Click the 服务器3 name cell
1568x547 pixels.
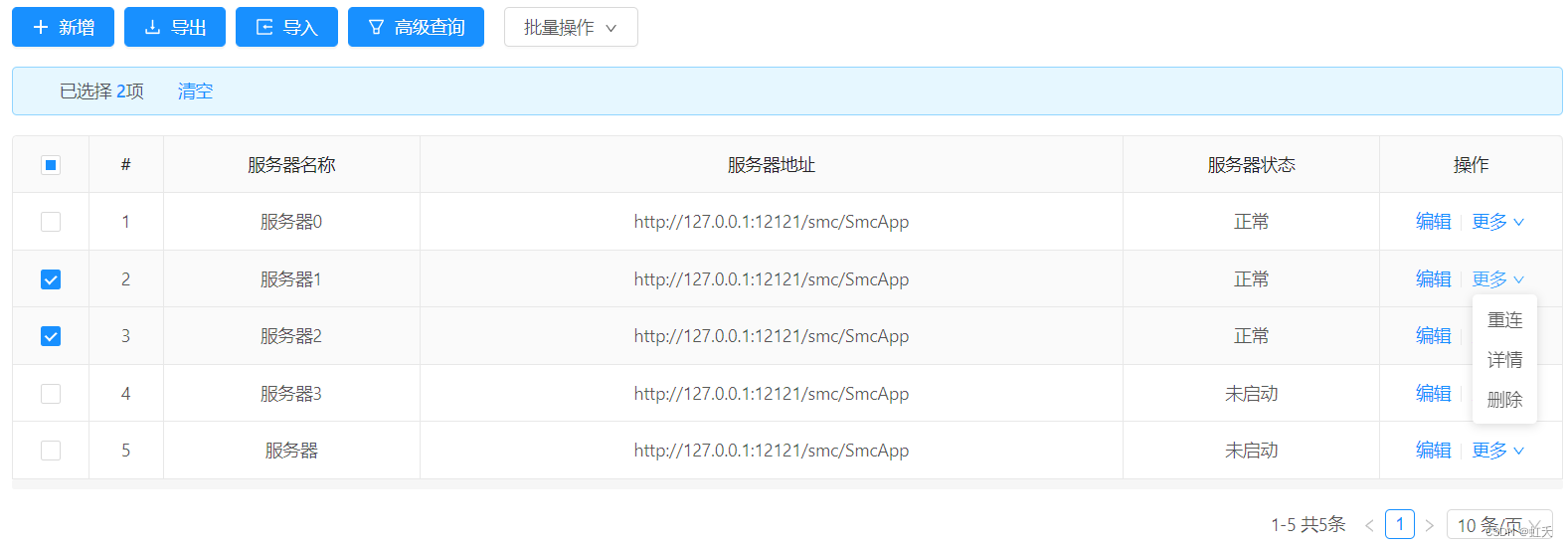[291, 394]
